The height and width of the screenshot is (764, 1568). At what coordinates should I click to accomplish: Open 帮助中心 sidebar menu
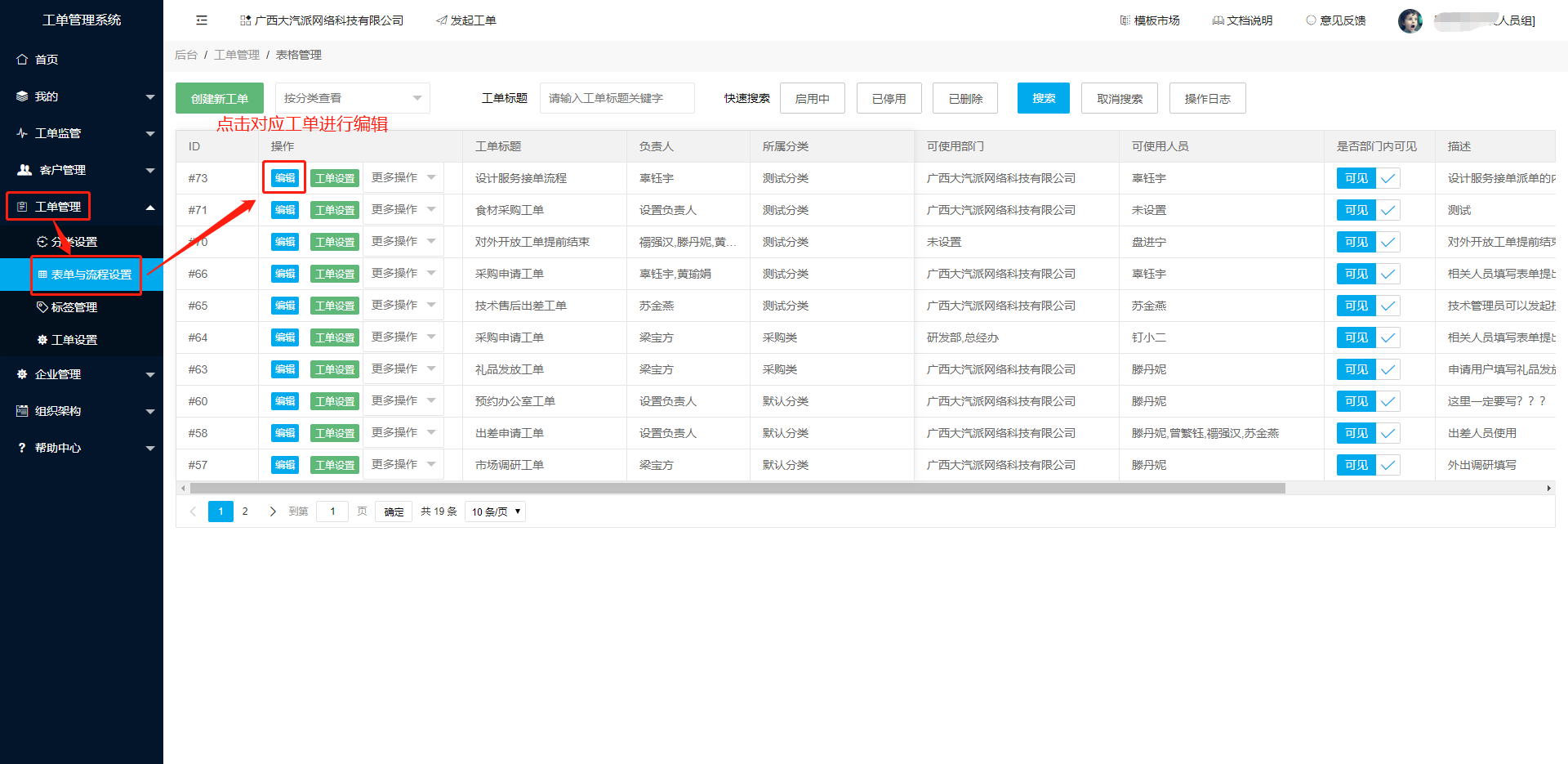point(82,448)
